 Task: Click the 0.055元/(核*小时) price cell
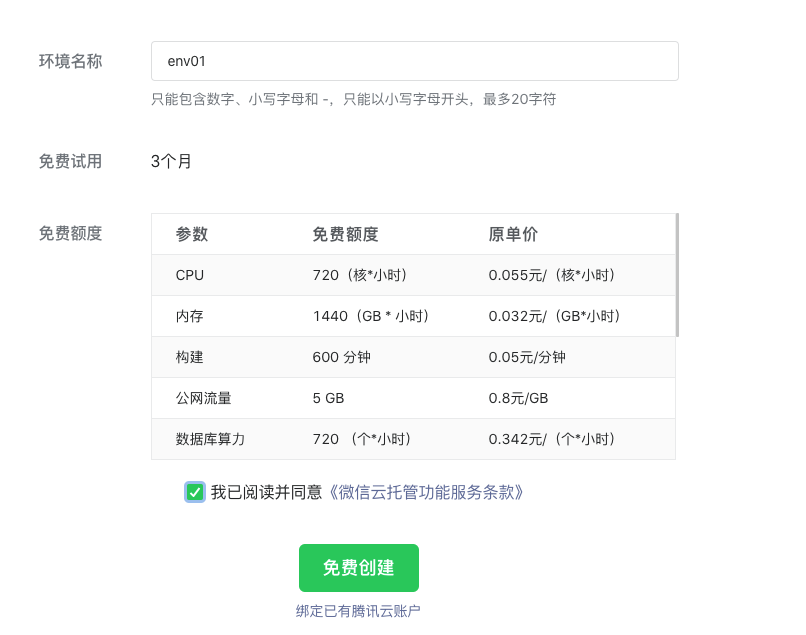point(552,275)
